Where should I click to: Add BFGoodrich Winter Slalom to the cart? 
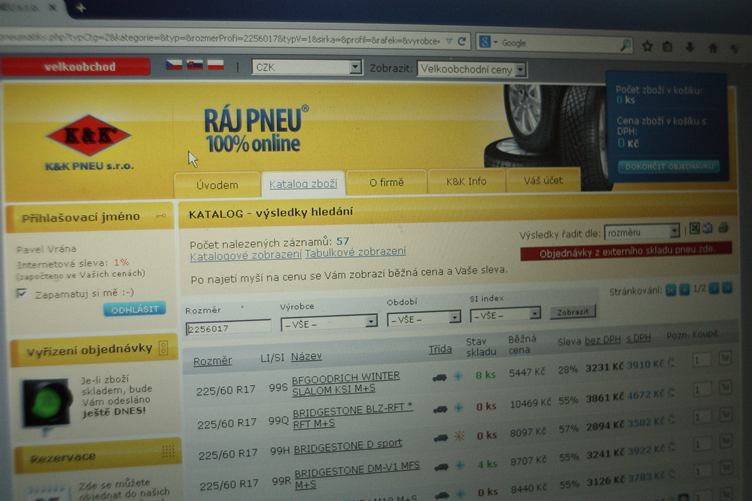point(725,358)
